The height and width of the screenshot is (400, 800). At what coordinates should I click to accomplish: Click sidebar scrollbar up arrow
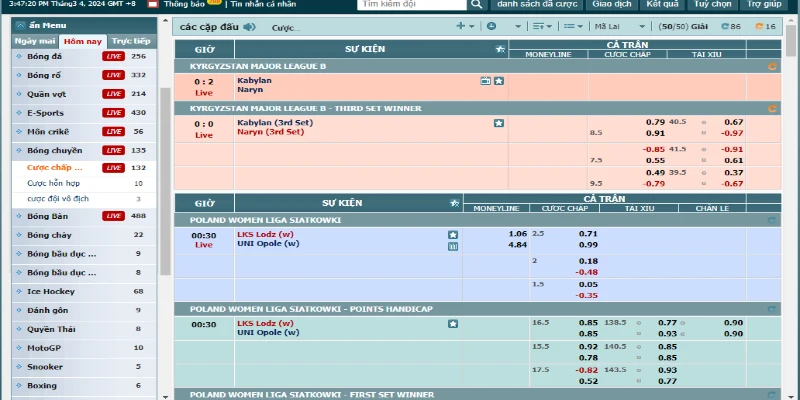pyautogui.click(x=165, y=21)
